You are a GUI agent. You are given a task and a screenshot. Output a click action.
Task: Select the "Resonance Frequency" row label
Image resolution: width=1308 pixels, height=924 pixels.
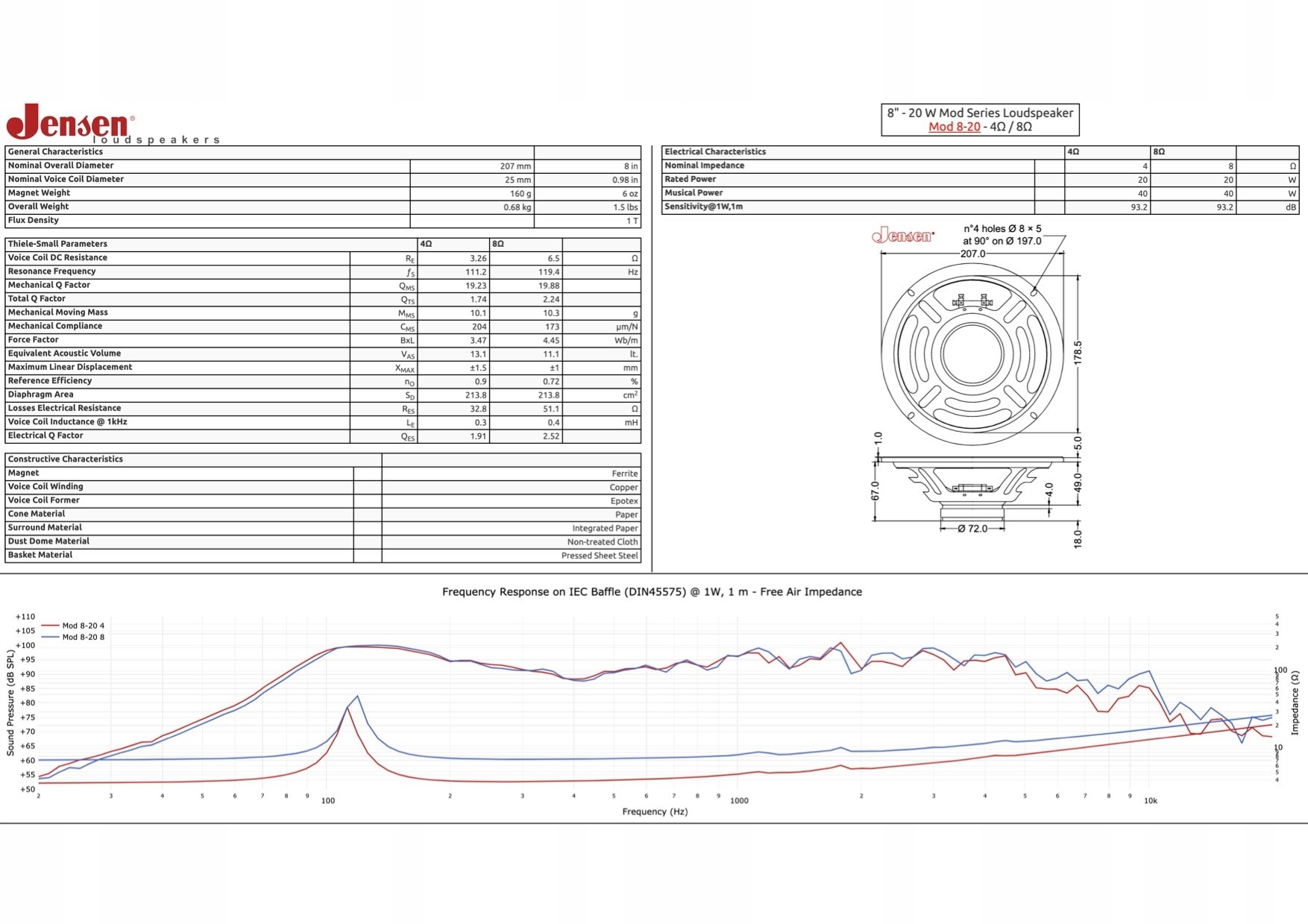click(x=51, y=271)
